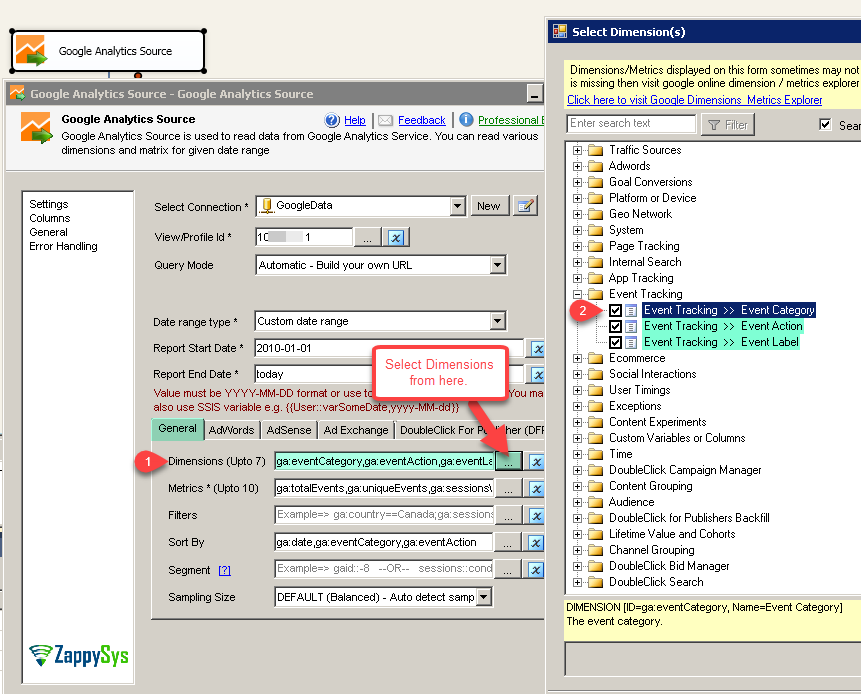861x694 pixels.
Task: Expand the Social Interactions tree node
Action: pos(577,374)
